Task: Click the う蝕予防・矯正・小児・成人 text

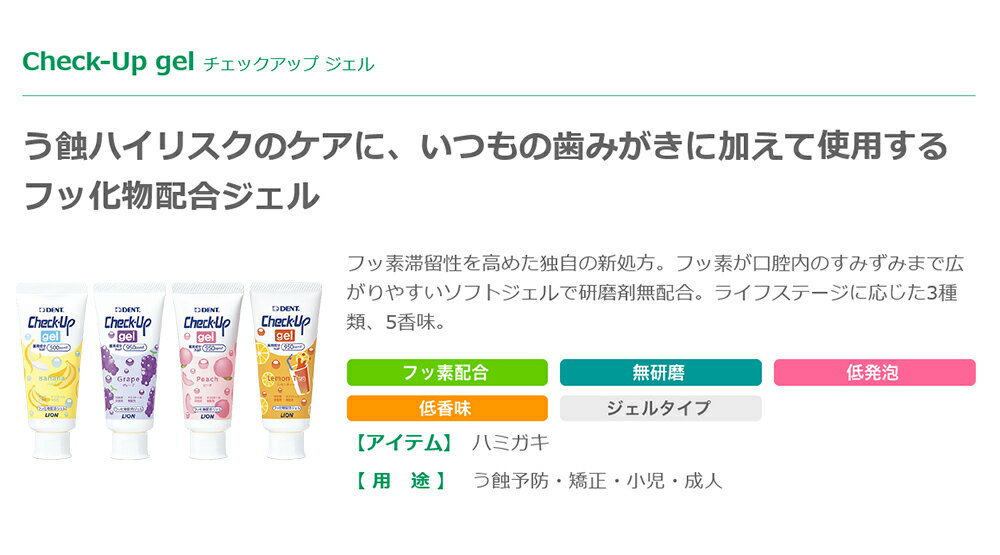Action: 598,480
